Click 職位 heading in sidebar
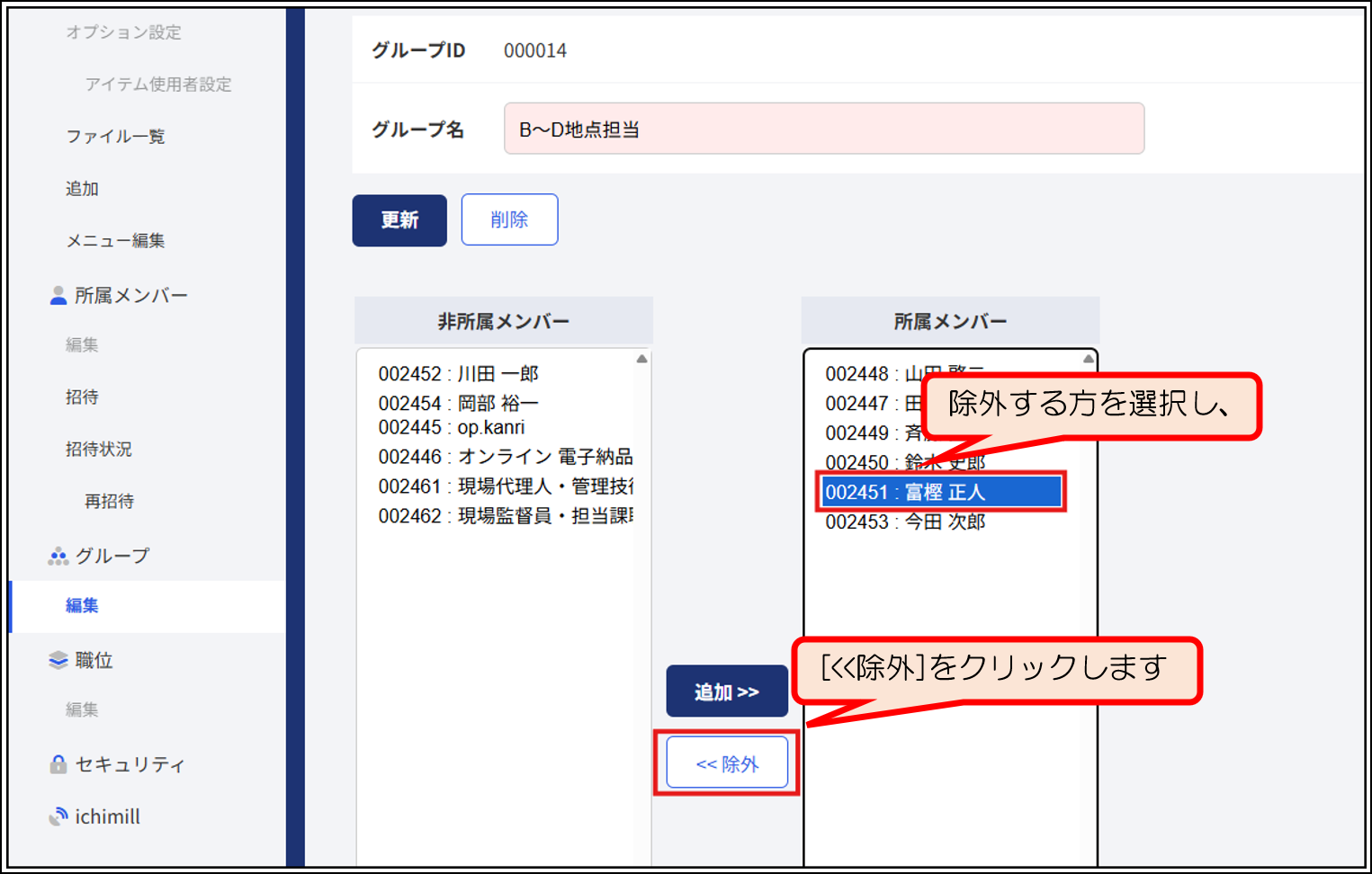Image resolution: width=1372 pixels, height=874 pixels. pos(94,660)
